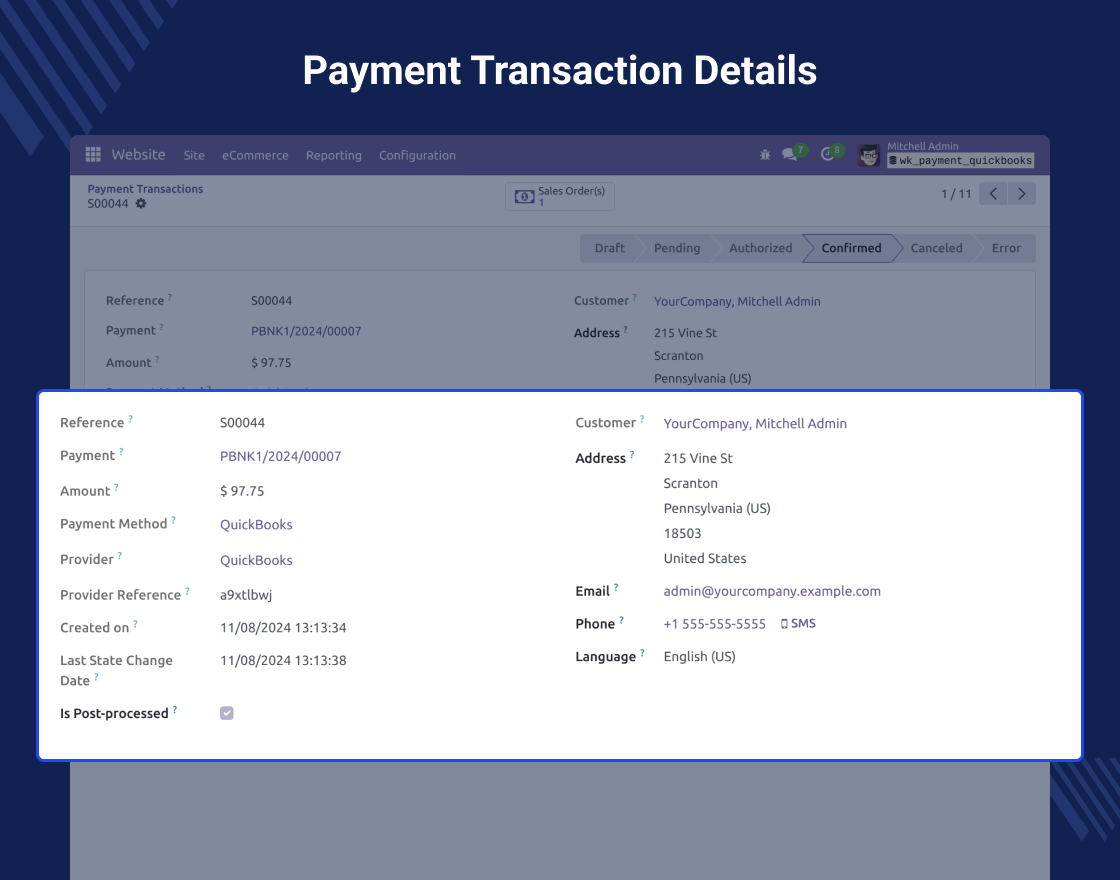Open payment PBNK1/2024/00007 in highlighted panel
The image size is (1120, 880).
point(280,456)
